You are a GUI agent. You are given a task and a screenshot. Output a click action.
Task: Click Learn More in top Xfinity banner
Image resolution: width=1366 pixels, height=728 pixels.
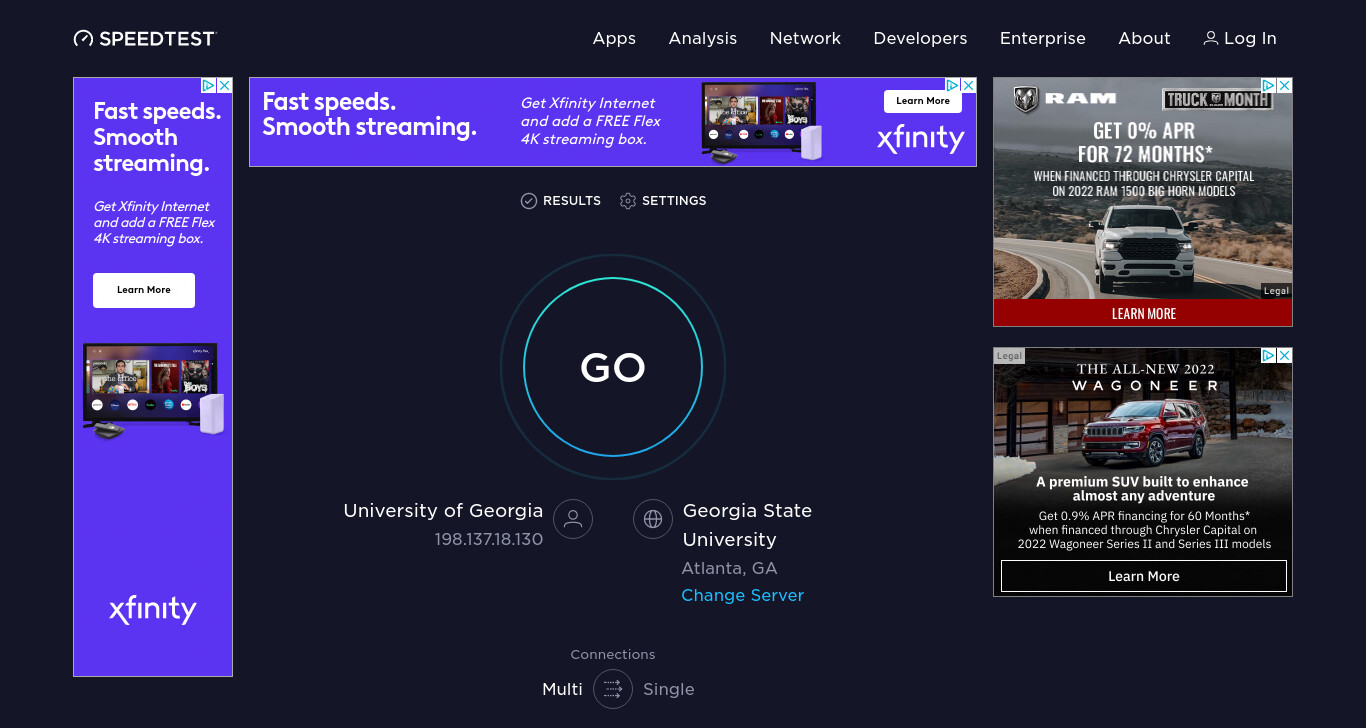pyautogui.click(x=923, y=101)
